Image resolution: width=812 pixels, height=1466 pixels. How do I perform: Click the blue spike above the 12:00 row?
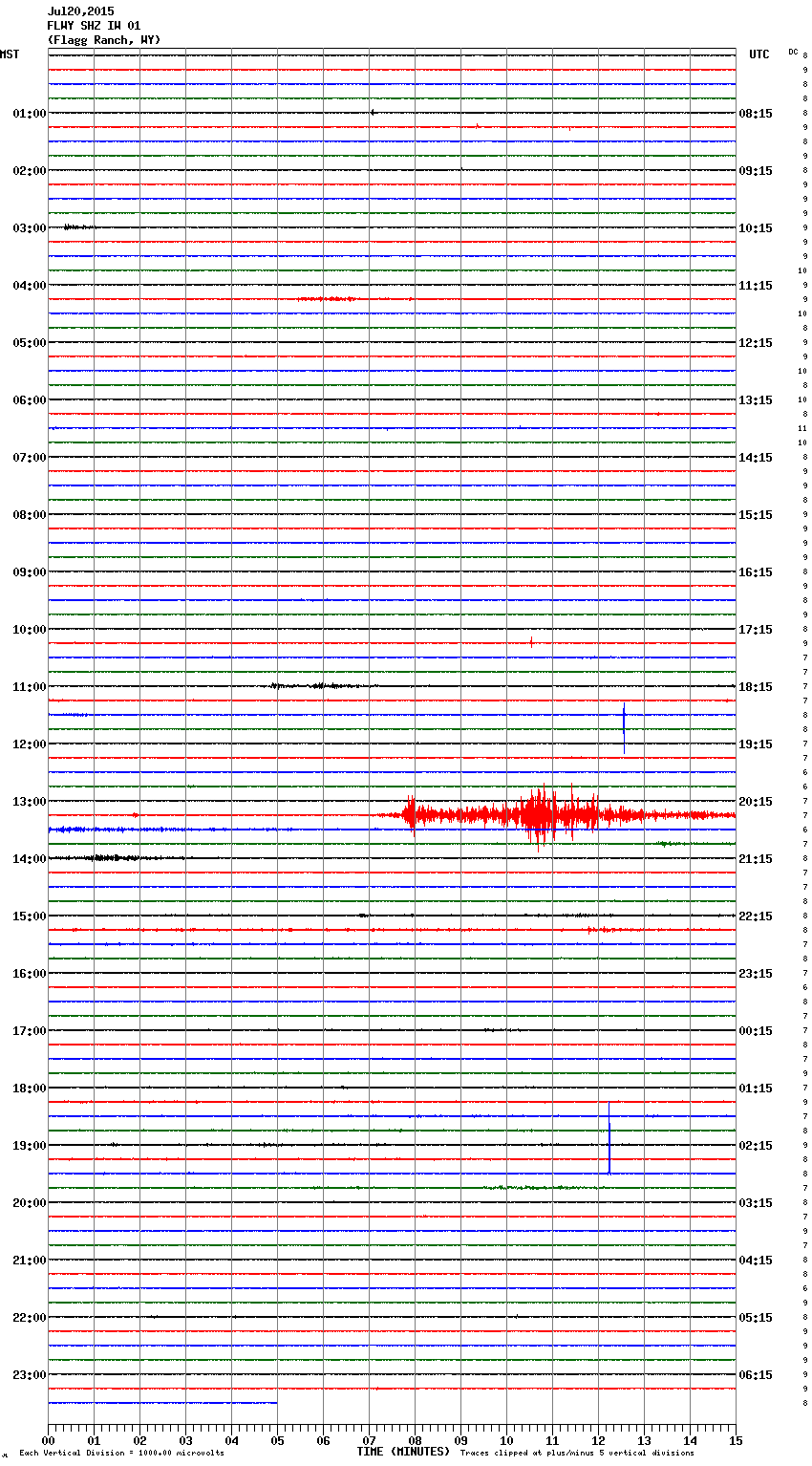click(x=624, y=728)
